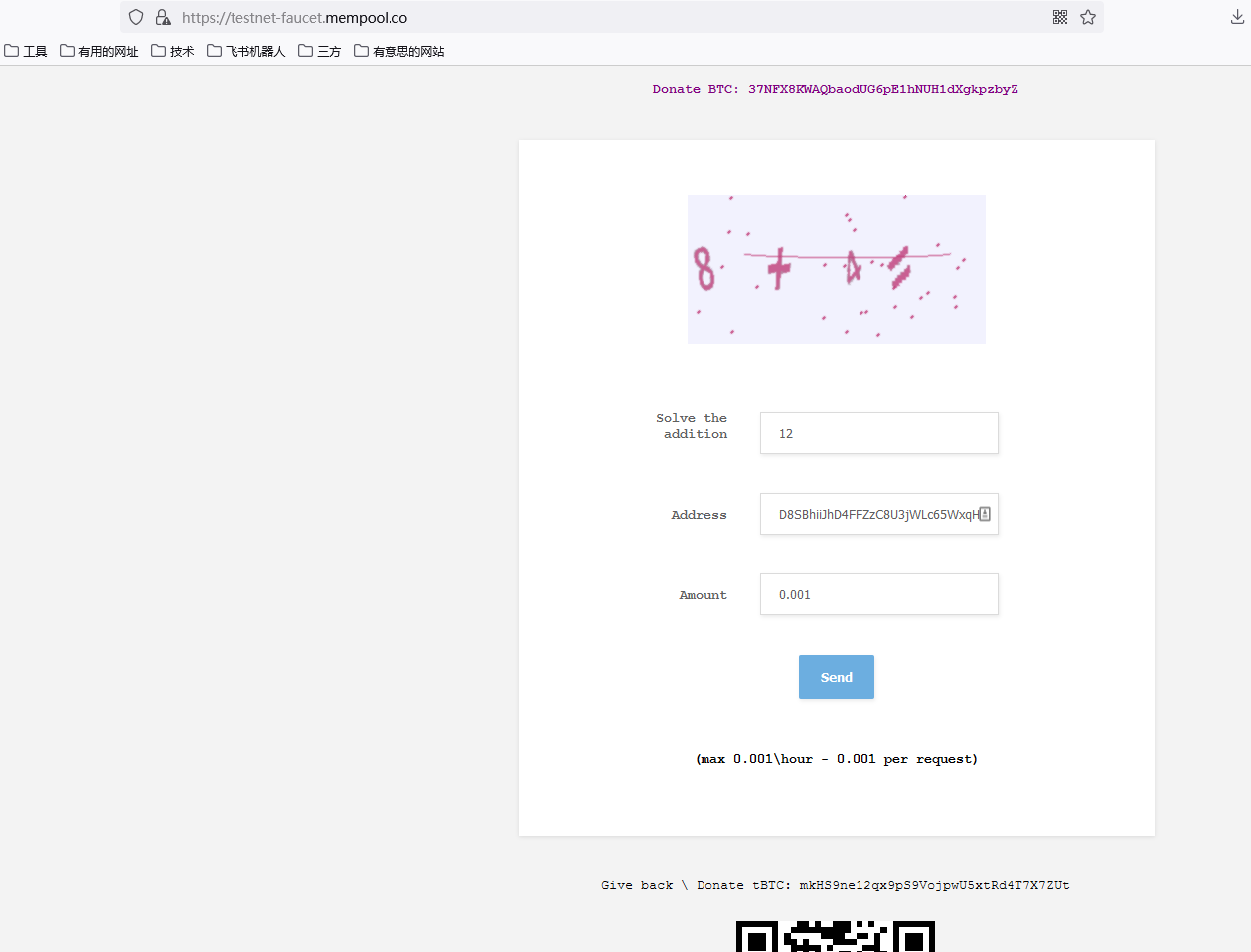Click the shield tracking protection icon
The image size is (1251, 952).
[136, 17]
